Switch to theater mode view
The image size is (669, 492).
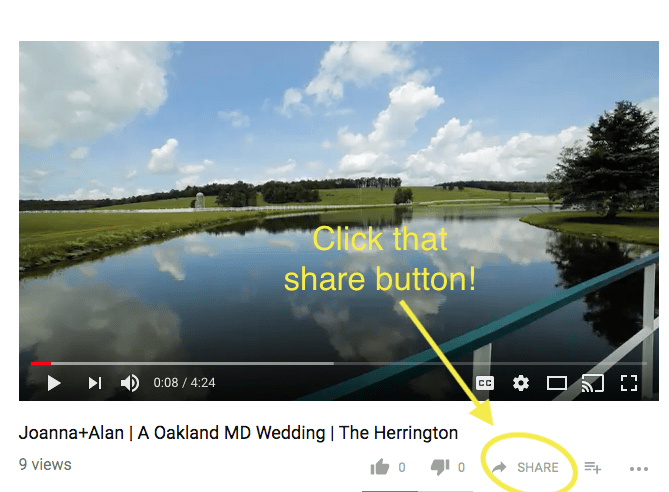point(557,383)
